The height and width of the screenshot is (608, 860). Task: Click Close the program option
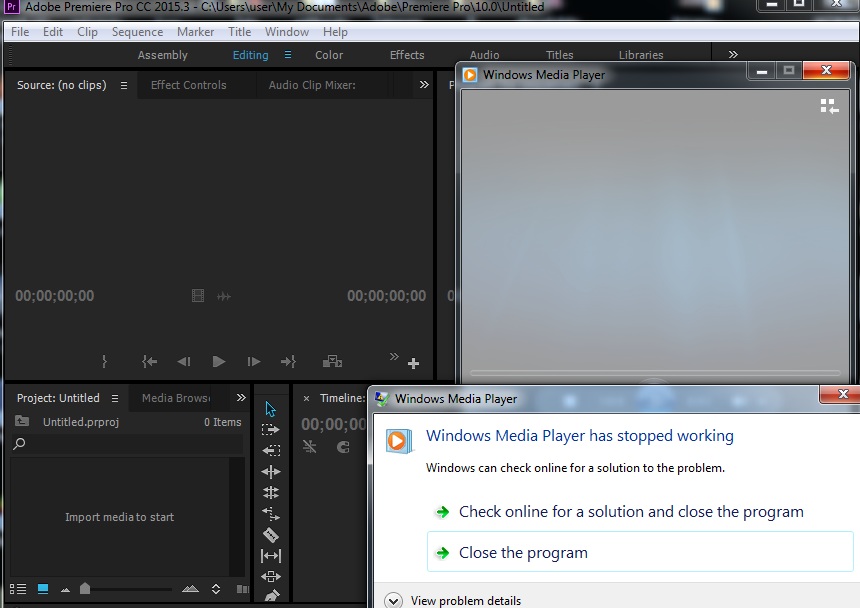click(x=523, y=553)
